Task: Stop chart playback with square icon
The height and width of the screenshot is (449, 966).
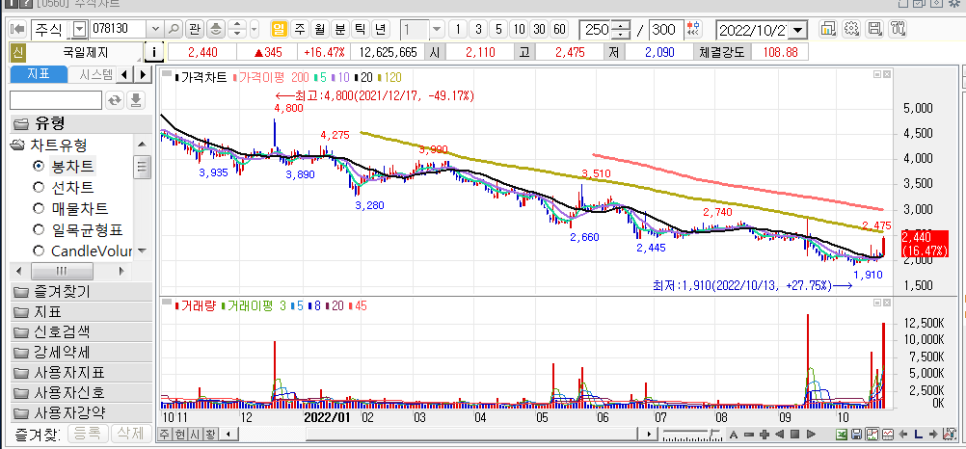Action: [795, 434]
